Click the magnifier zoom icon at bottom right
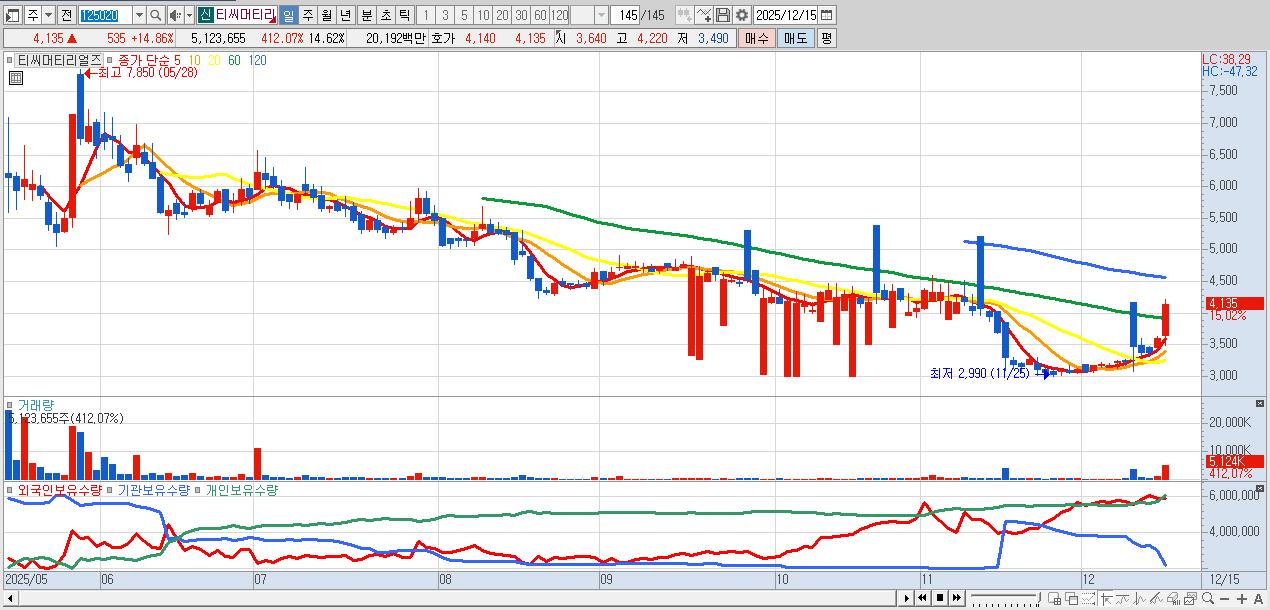The height and width of the screenshot is (610, 1270). point(1207,598)
